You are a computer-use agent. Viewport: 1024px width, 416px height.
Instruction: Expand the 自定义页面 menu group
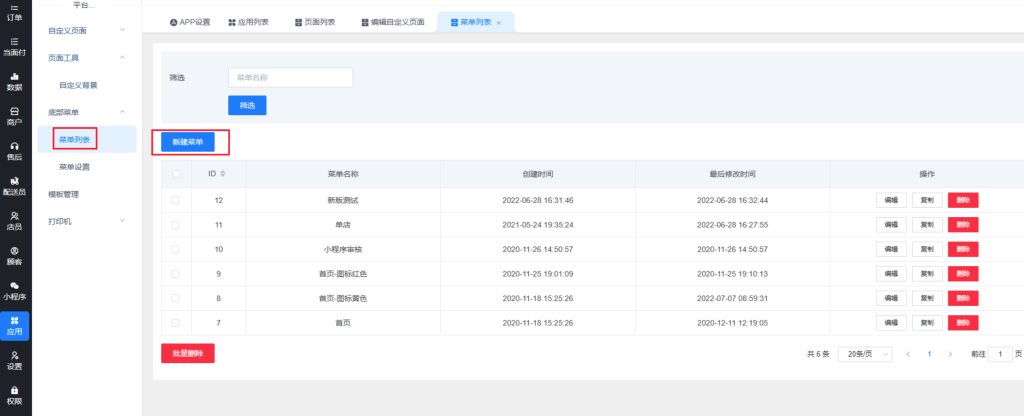[85, 31]
